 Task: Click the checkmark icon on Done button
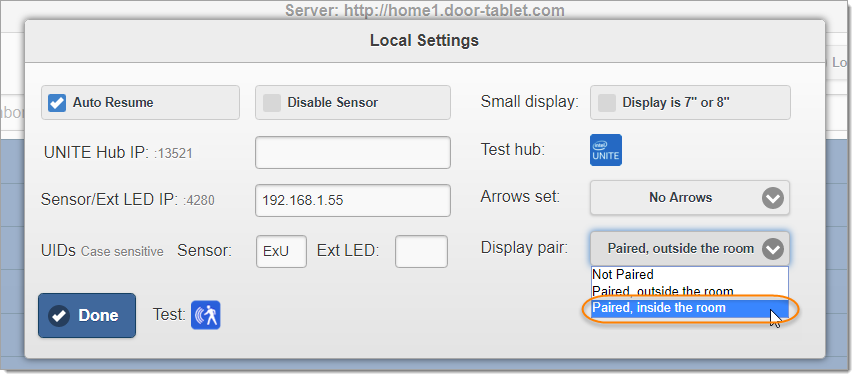pyautogui.click(x=59, y=315)
